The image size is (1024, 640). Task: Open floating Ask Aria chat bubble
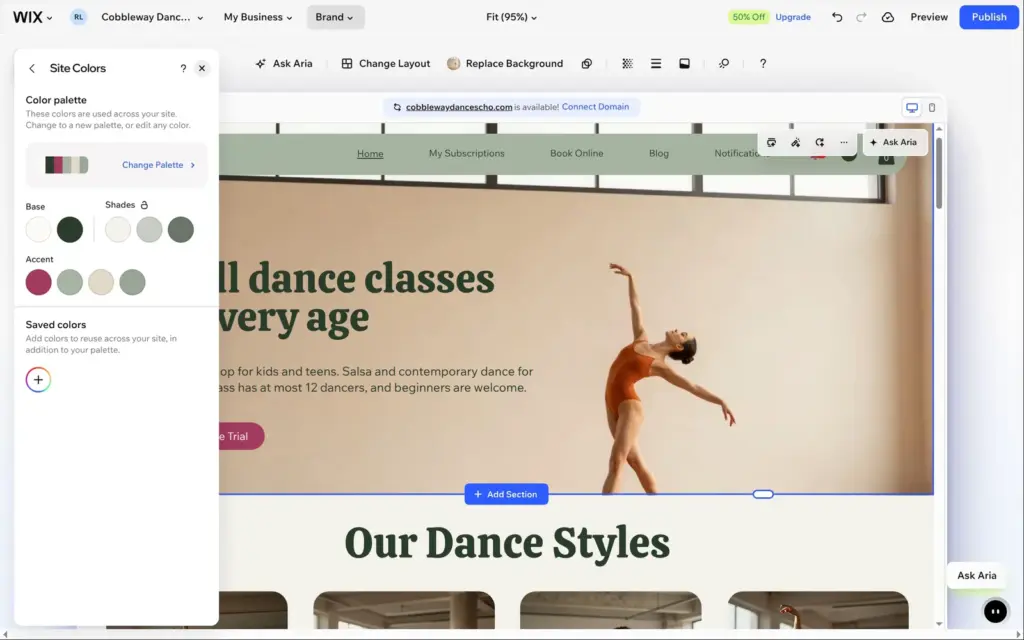976,575
